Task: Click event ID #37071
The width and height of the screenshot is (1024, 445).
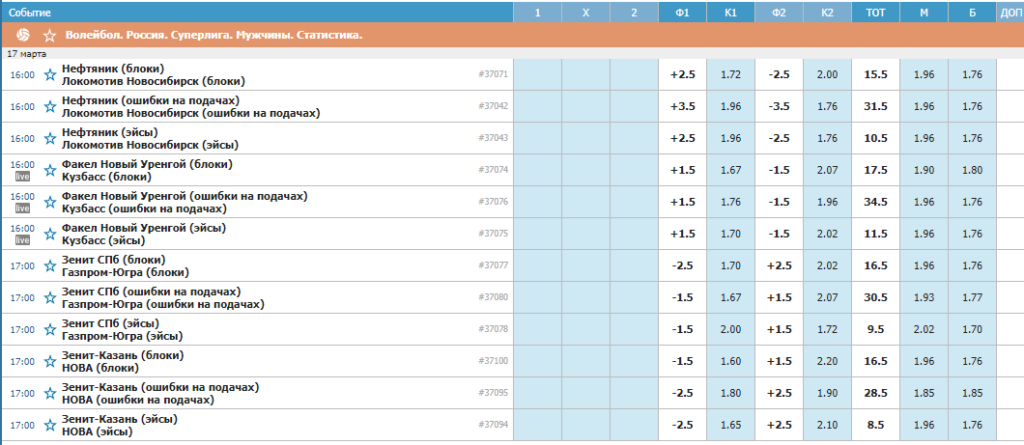Action: click(493, 74)
